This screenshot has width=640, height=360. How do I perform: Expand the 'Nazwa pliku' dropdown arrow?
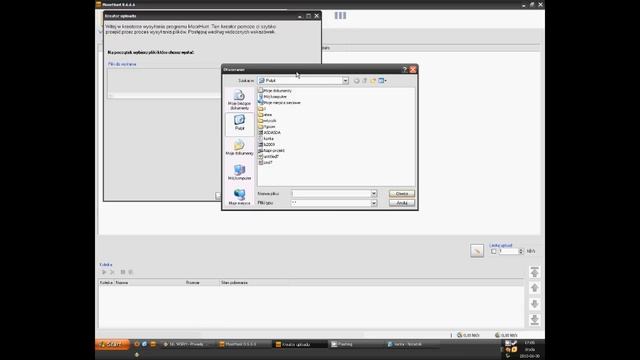(374, 193)
